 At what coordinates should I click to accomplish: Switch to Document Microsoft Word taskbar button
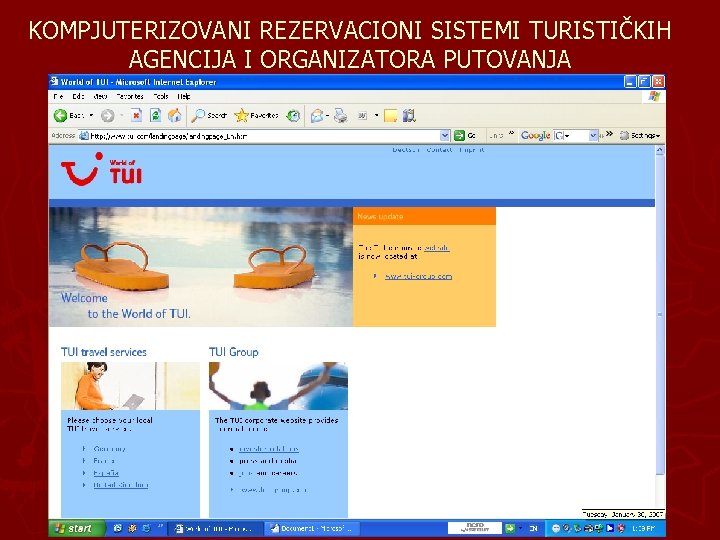pyautogui.click(x=312, y=529)
